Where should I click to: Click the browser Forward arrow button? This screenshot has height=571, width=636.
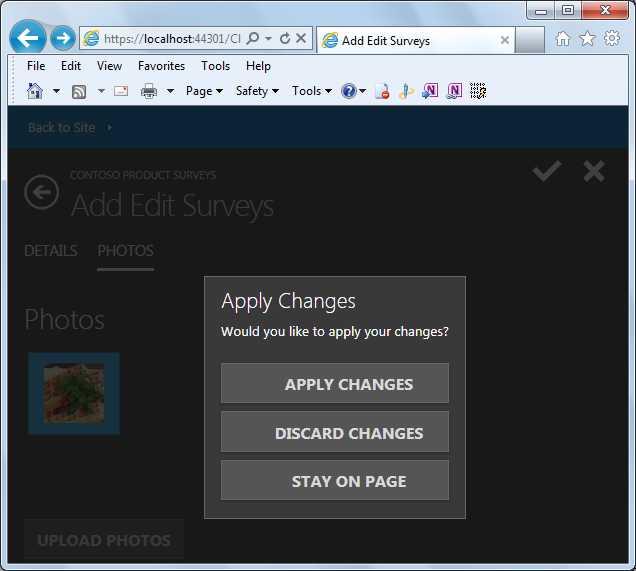(63, 39)
